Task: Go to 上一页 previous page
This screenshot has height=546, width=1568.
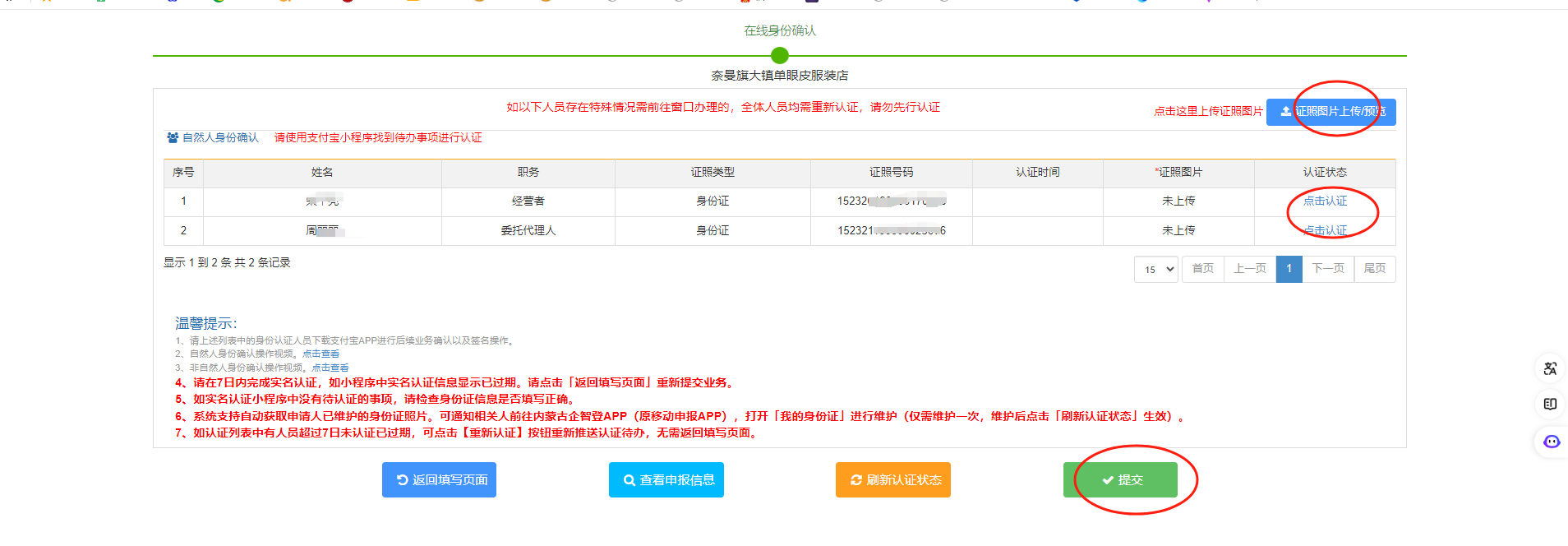Action: [x=1249, y=269]
